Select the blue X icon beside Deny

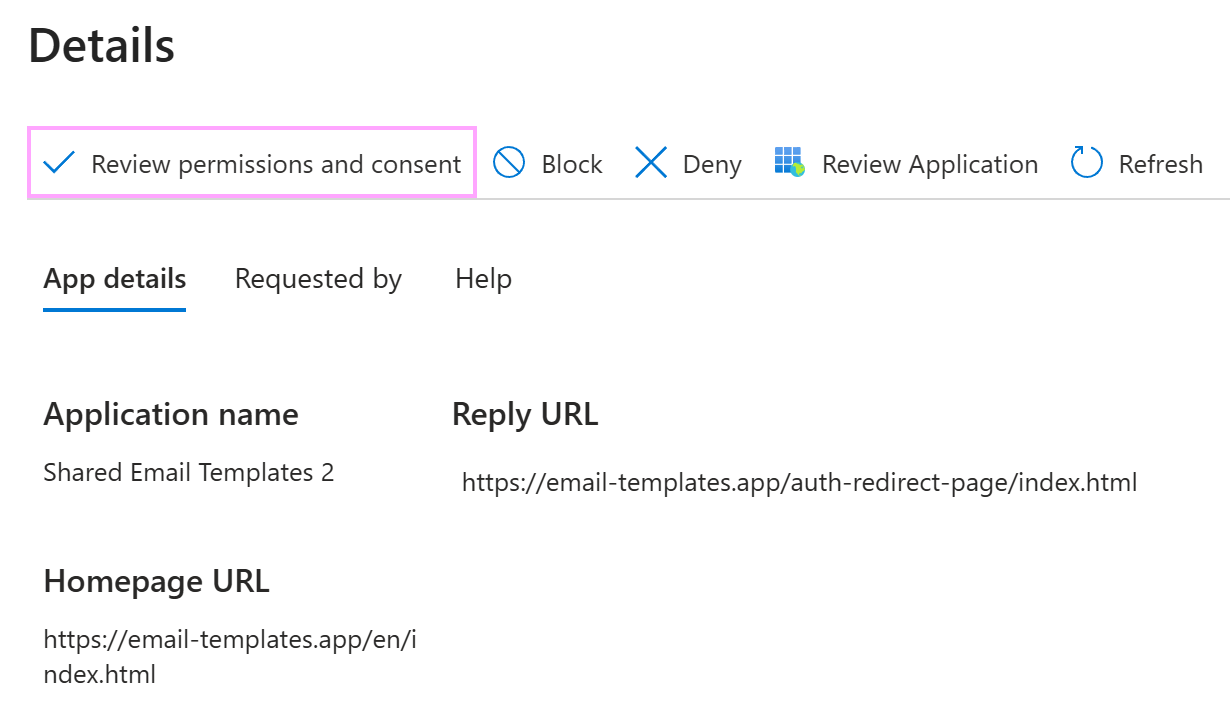pyautogui.click(x=651, y=162)
